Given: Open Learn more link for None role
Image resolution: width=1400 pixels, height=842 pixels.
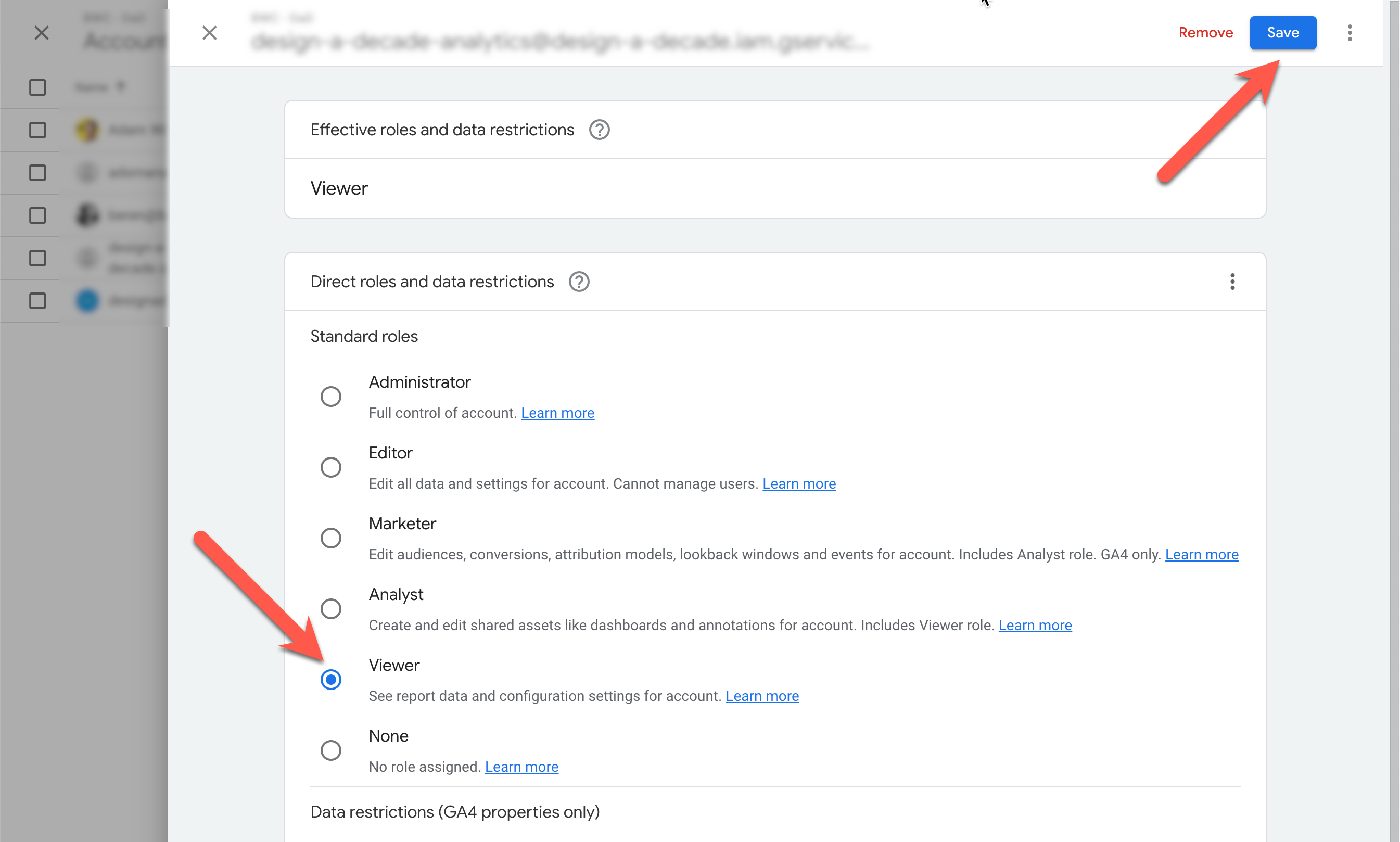Looking at the screenshot, I should click(x=521, y=767).
